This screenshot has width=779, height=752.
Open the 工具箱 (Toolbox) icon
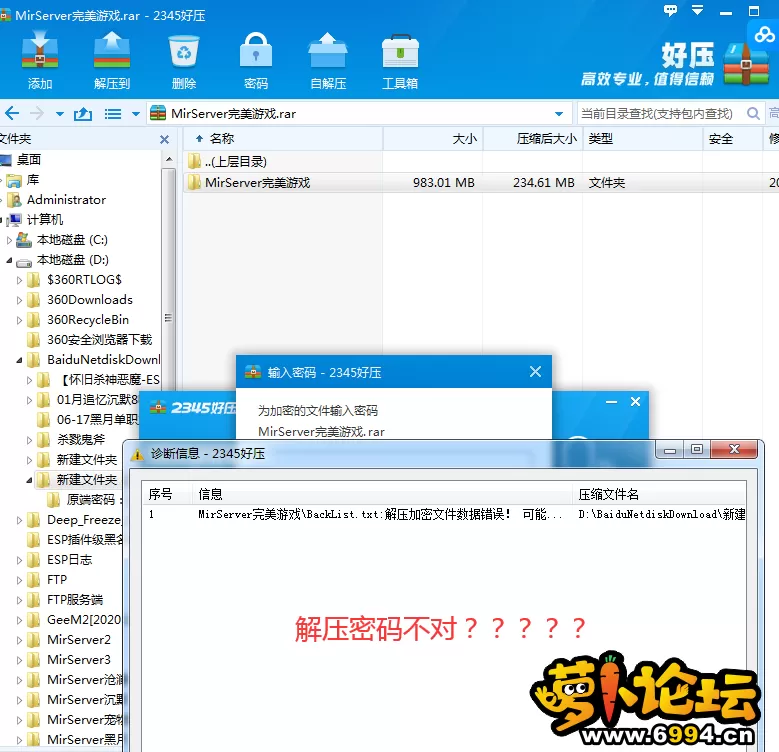pos(400,60)
